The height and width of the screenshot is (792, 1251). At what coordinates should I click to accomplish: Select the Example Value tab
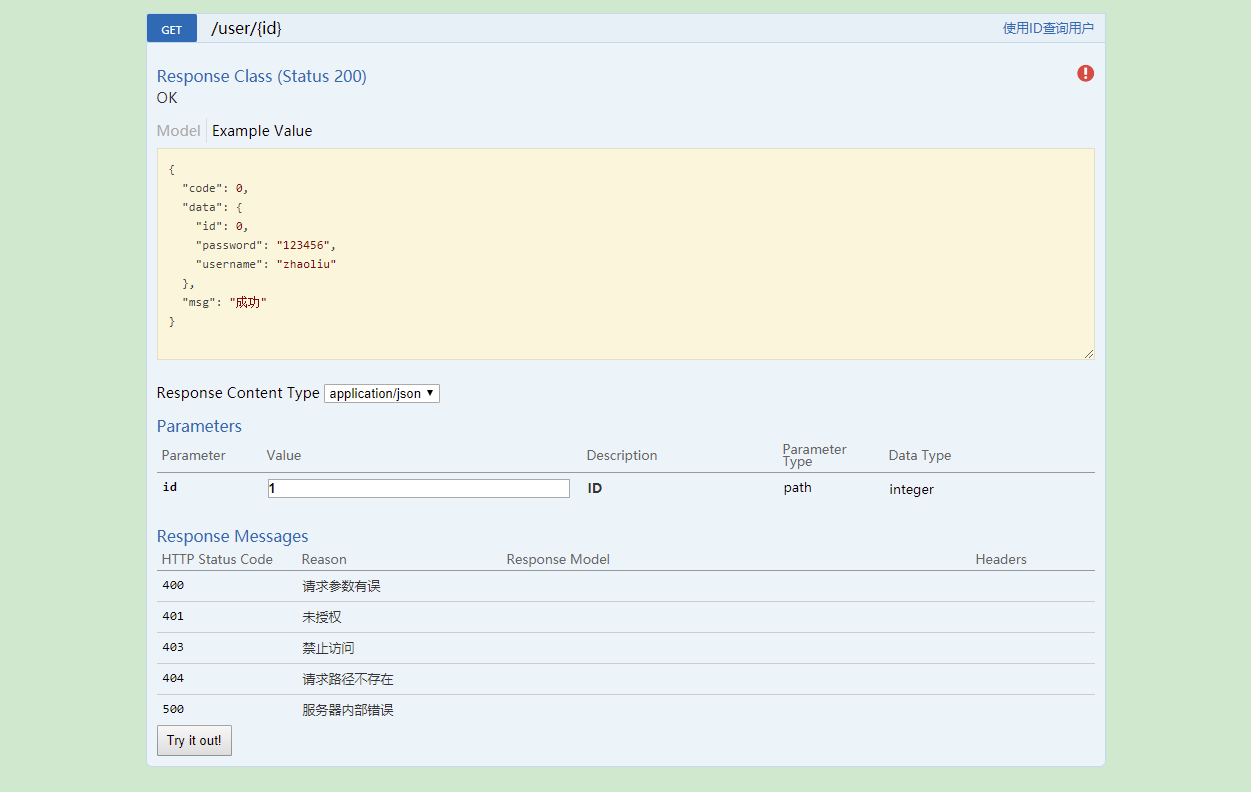(262, 131)
